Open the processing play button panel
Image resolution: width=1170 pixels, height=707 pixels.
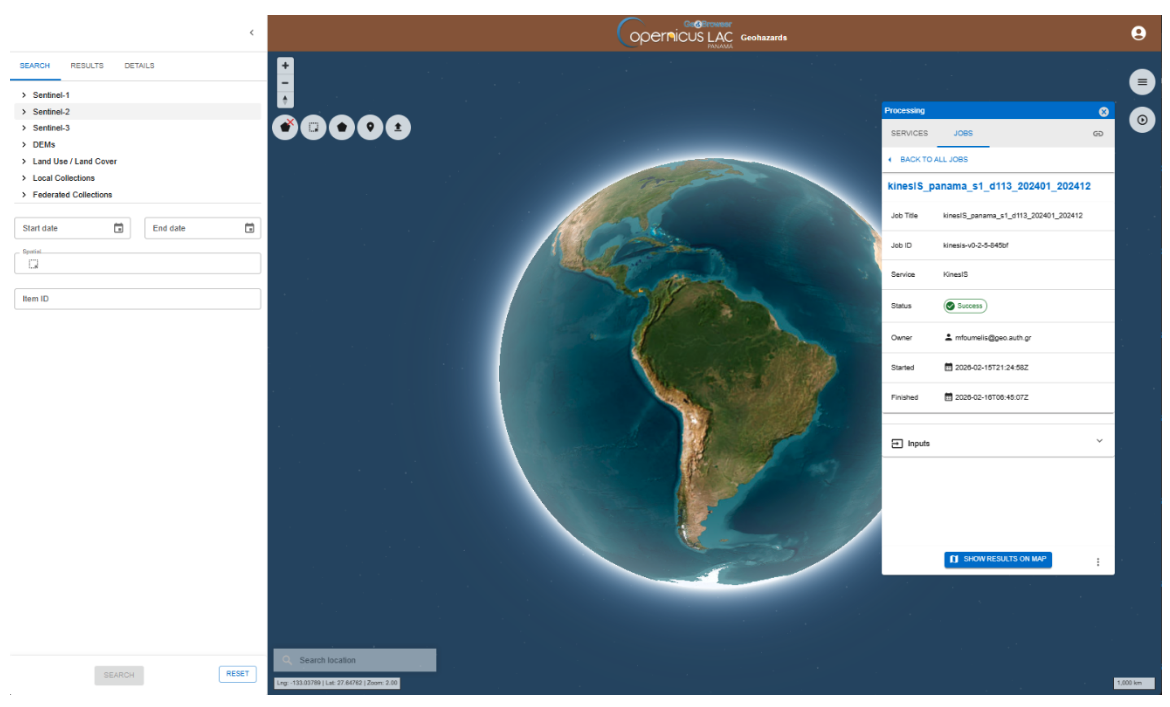pos(1142,120)
